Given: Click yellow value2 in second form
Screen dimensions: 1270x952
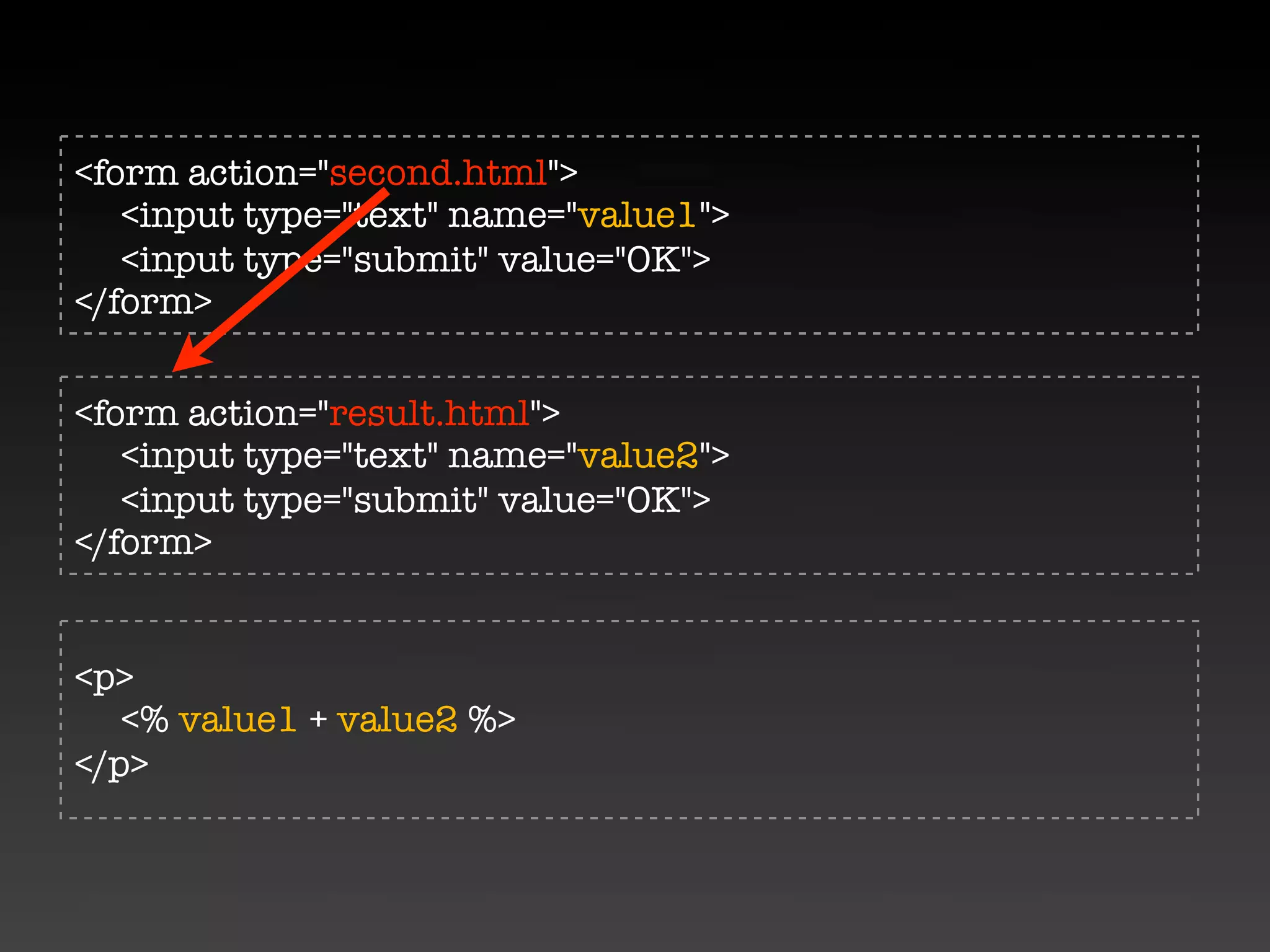Looking at the screenshot, I should 637,456.
